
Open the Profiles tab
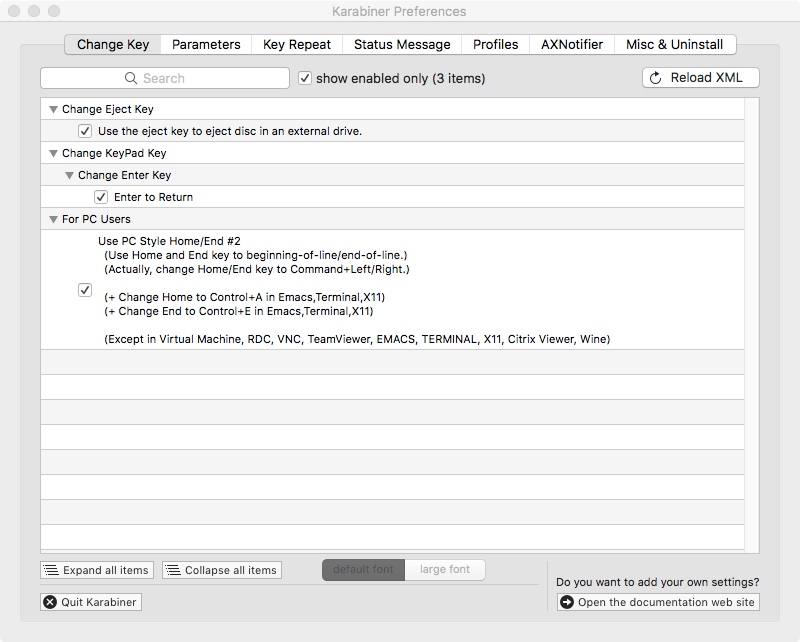click(495, 44)
